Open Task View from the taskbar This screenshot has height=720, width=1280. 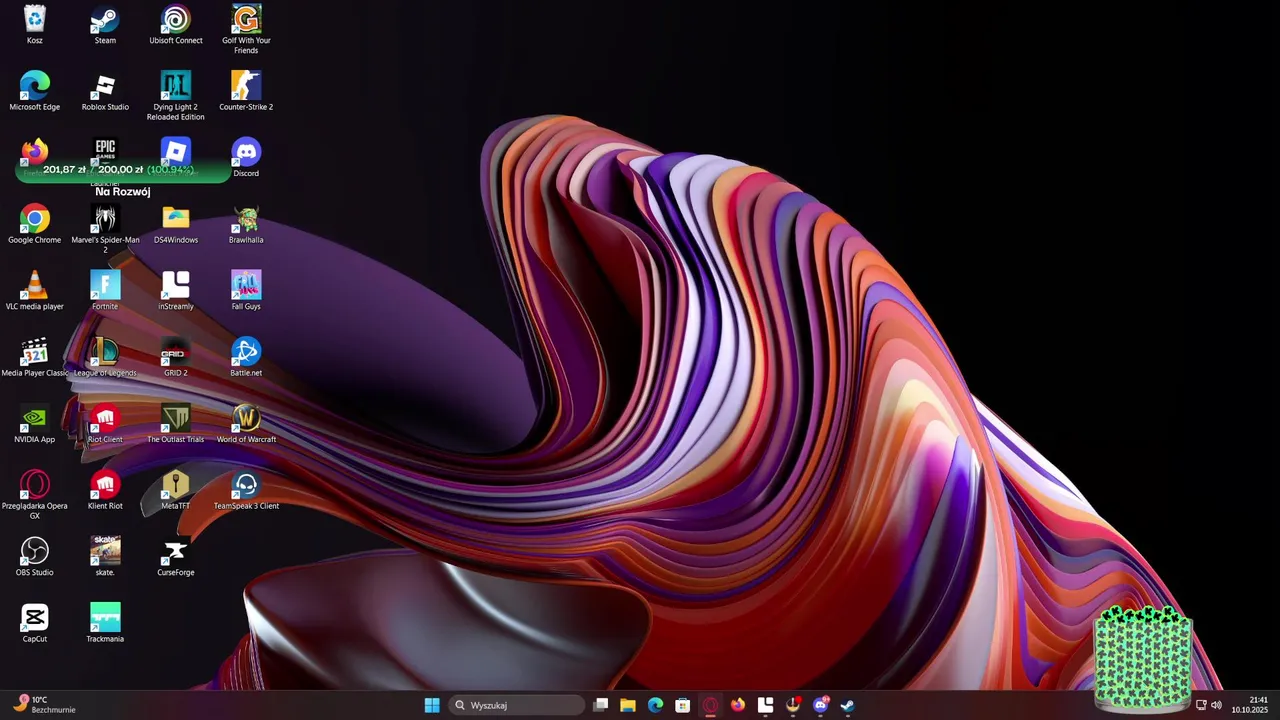click(x=601, y=705)
